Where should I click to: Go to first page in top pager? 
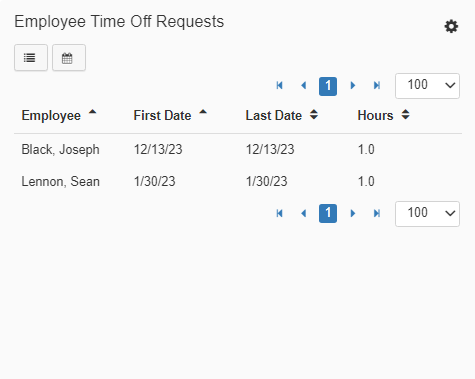point(280,86)
